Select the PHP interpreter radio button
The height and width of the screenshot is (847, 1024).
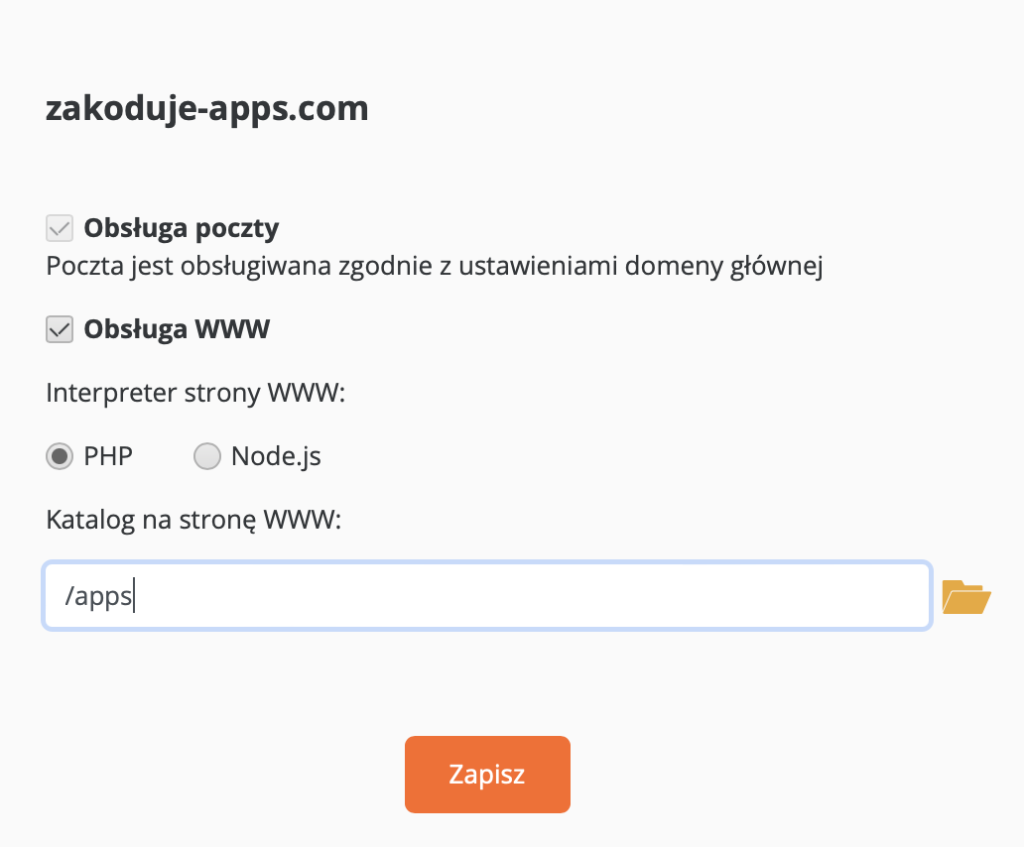[59, 456]
